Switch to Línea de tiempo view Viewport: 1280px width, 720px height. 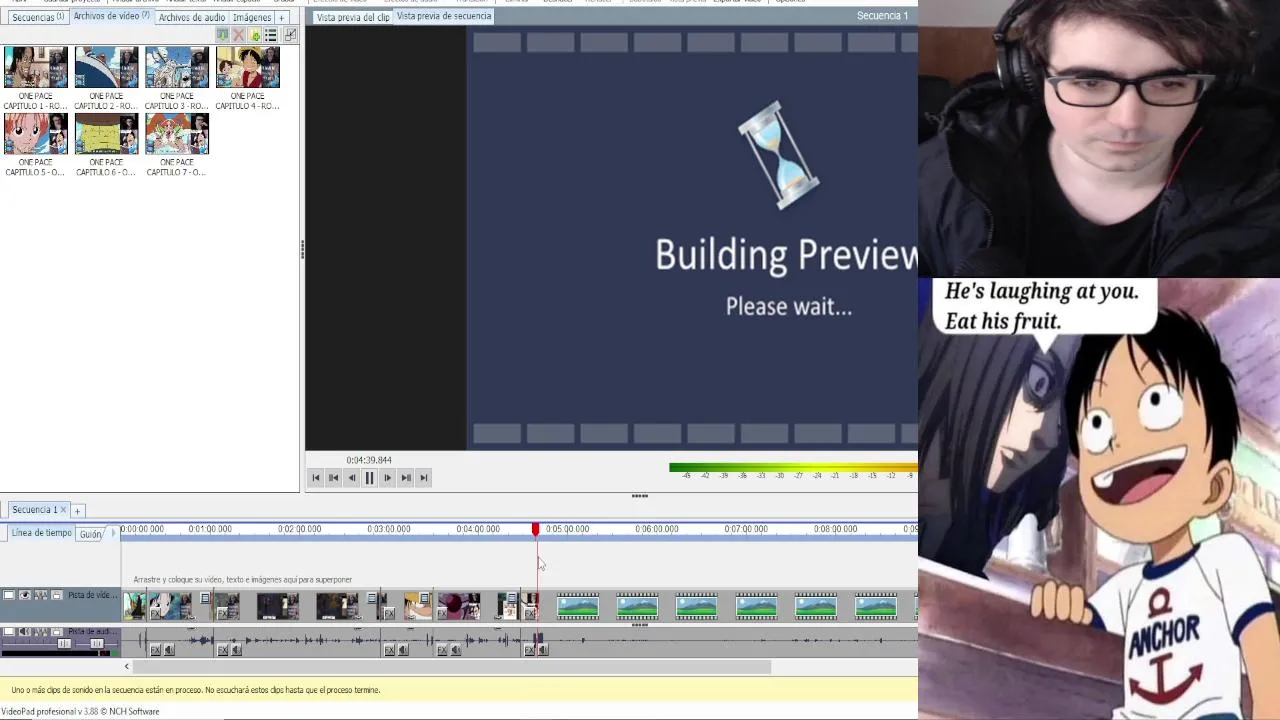pyautogui.click(x=42, y=533)
